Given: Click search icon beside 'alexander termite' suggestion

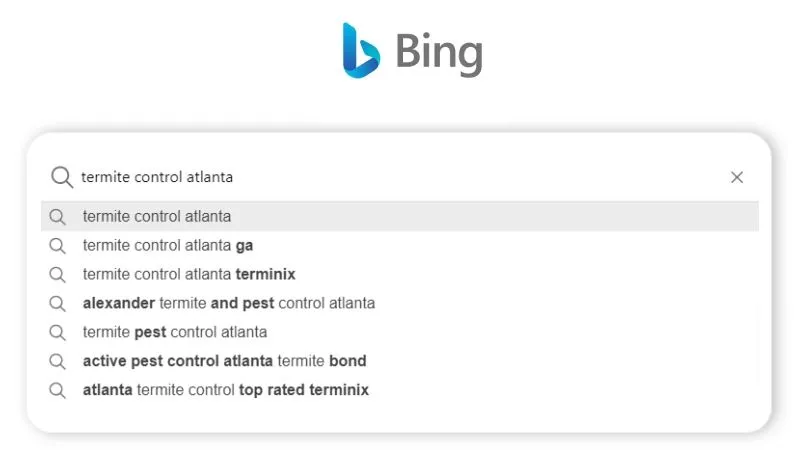Looking at the screenshot, I should point(58,303).
